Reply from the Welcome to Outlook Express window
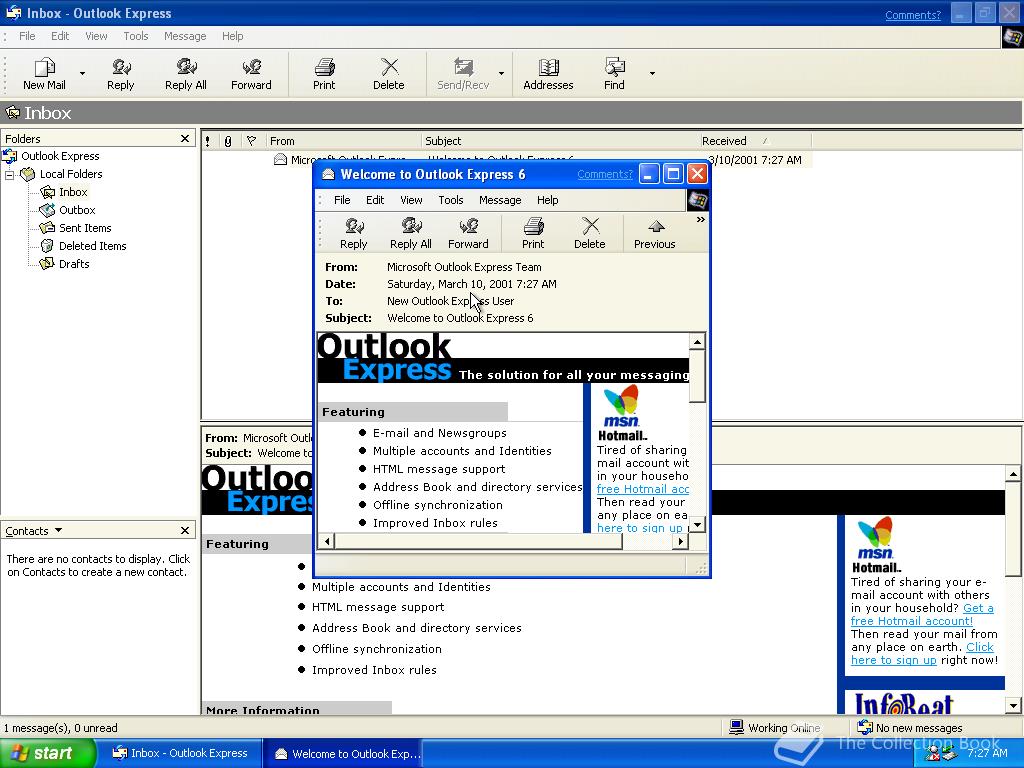1024x768 pixels. [x=353, y=233]
